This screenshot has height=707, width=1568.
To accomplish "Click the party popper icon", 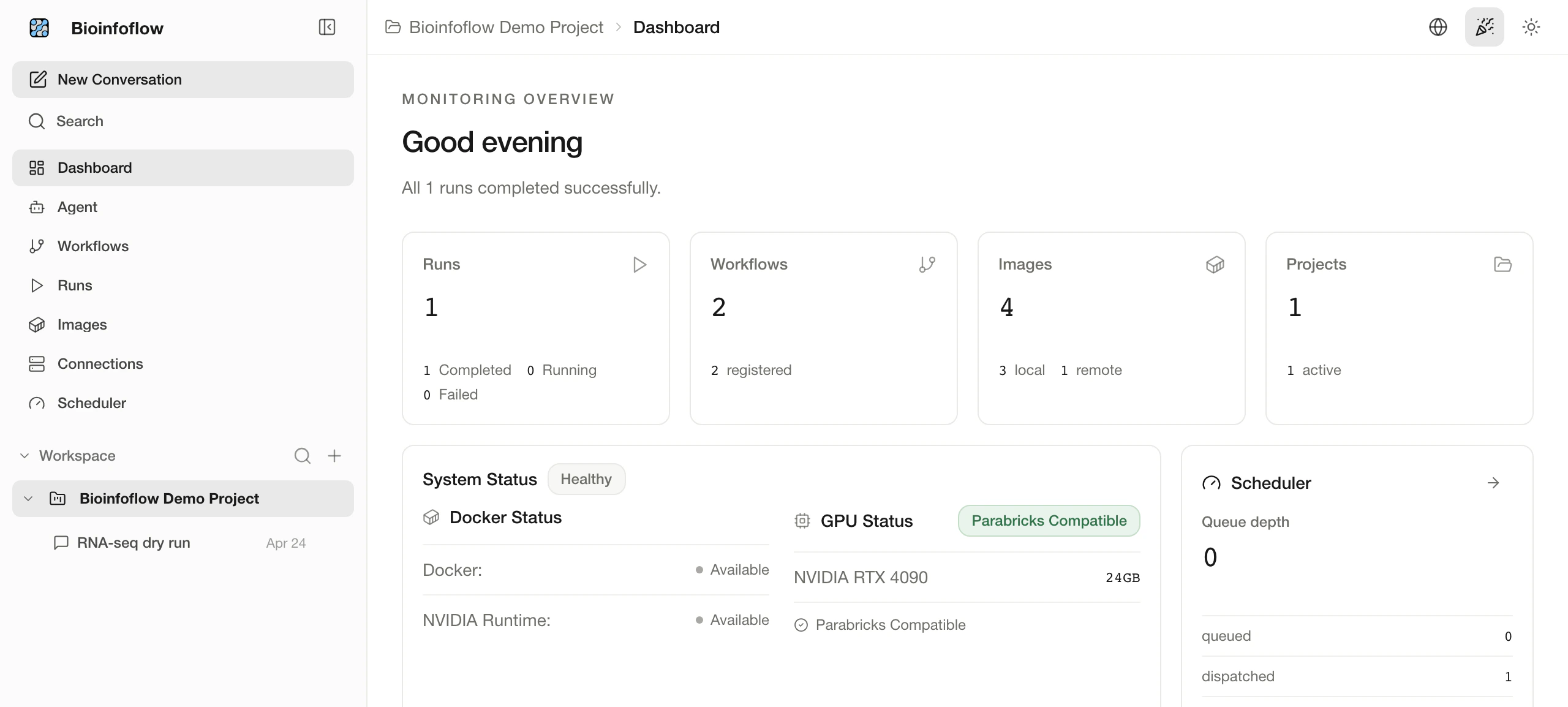I will pyautogui.click(x=1485, y=27).
